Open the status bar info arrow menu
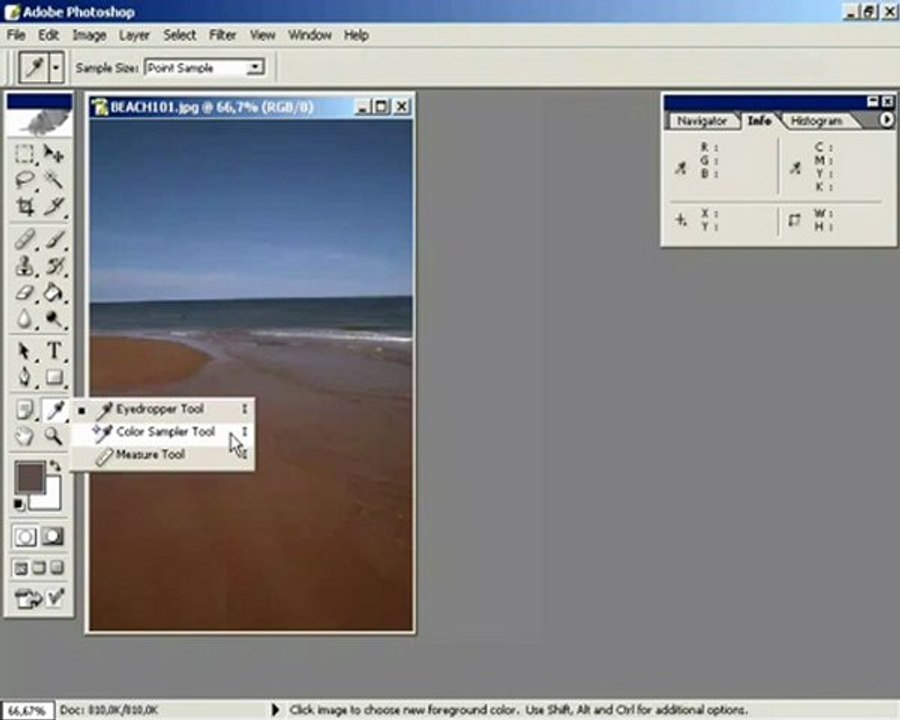Image resolution: width=900 pixels, height=720 pixels. (x=275, y=710)
